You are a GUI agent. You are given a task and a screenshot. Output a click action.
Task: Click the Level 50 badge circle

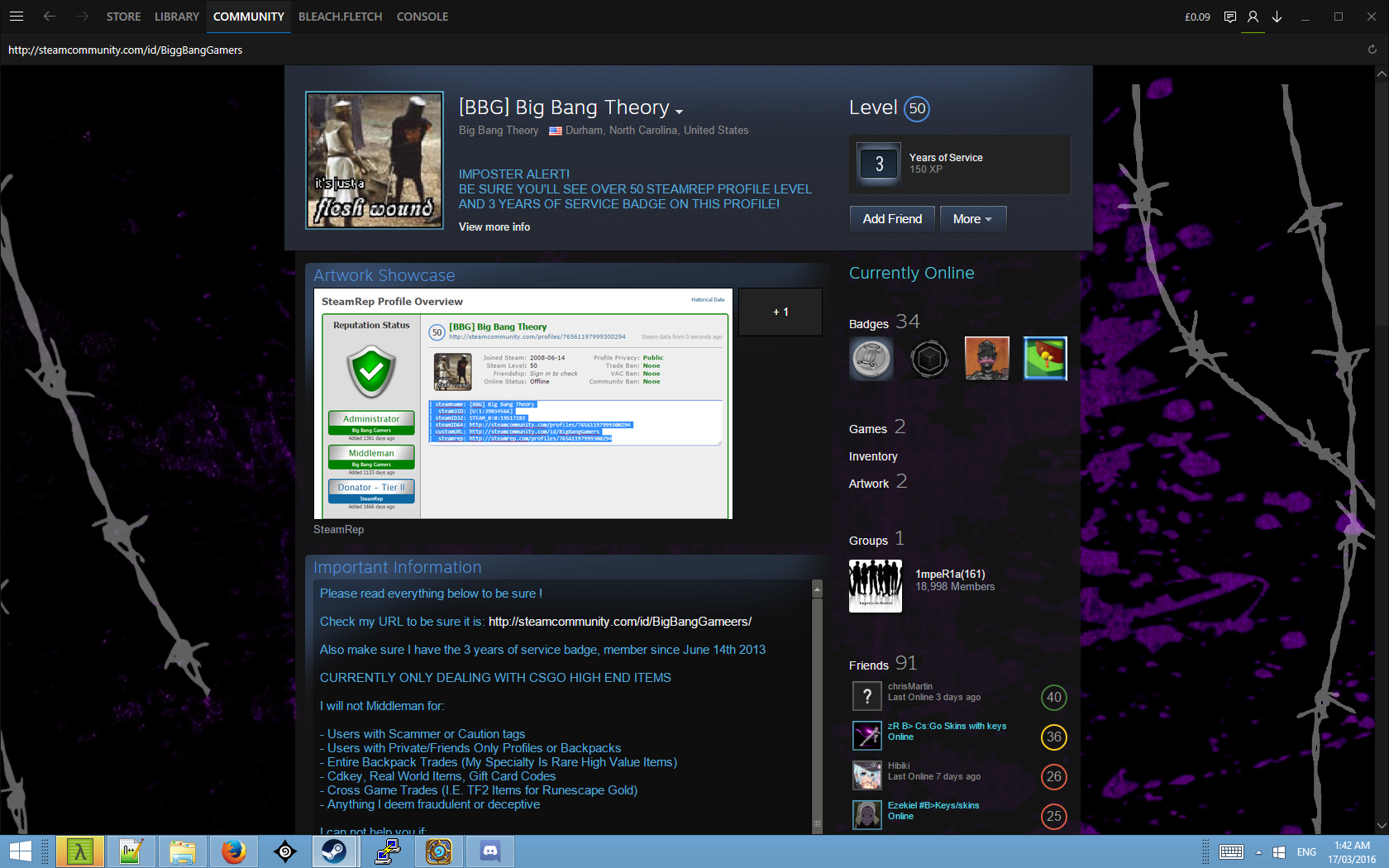point(917,109)
